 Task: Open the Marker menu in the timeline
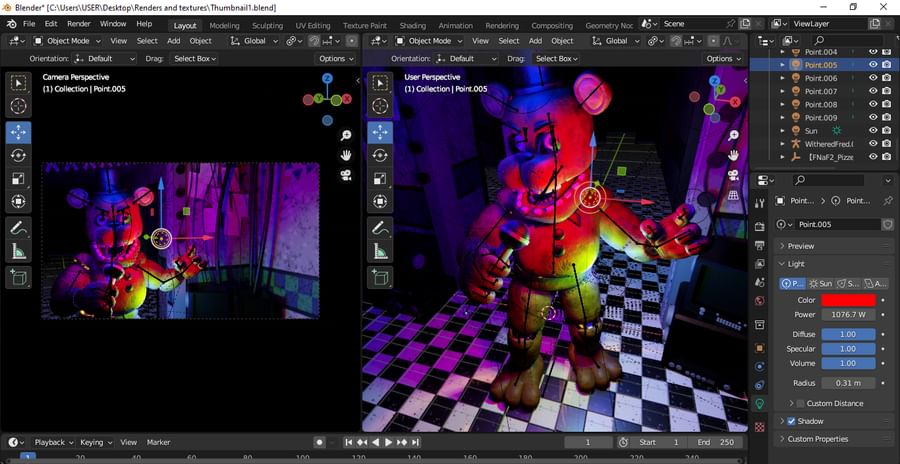coord(158,442)
